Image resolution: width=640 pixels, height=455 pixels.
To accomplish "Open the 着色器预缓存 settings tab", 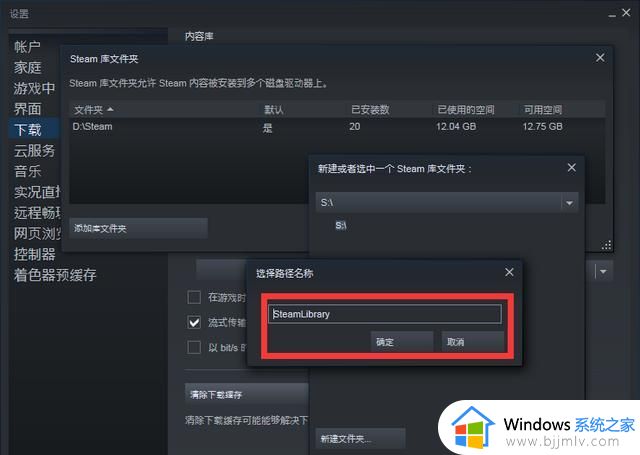I will click(55, 275).
